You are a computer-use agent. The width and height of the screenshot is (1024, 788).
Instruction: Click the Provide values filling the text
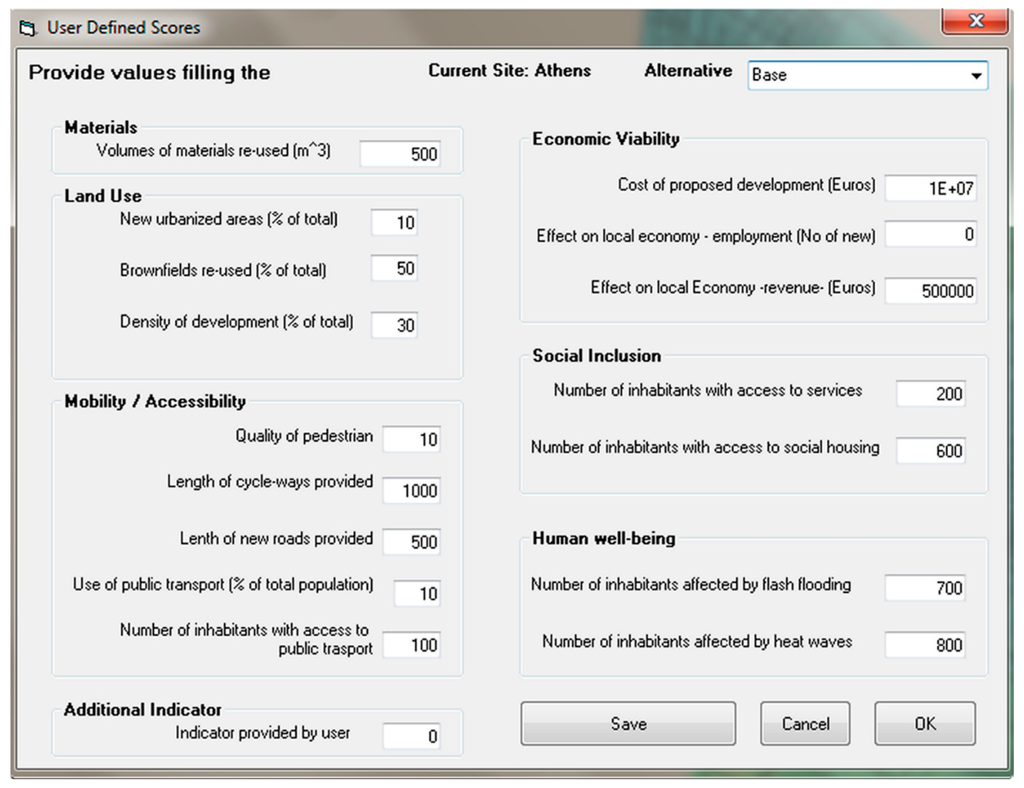tap(149, 72)
